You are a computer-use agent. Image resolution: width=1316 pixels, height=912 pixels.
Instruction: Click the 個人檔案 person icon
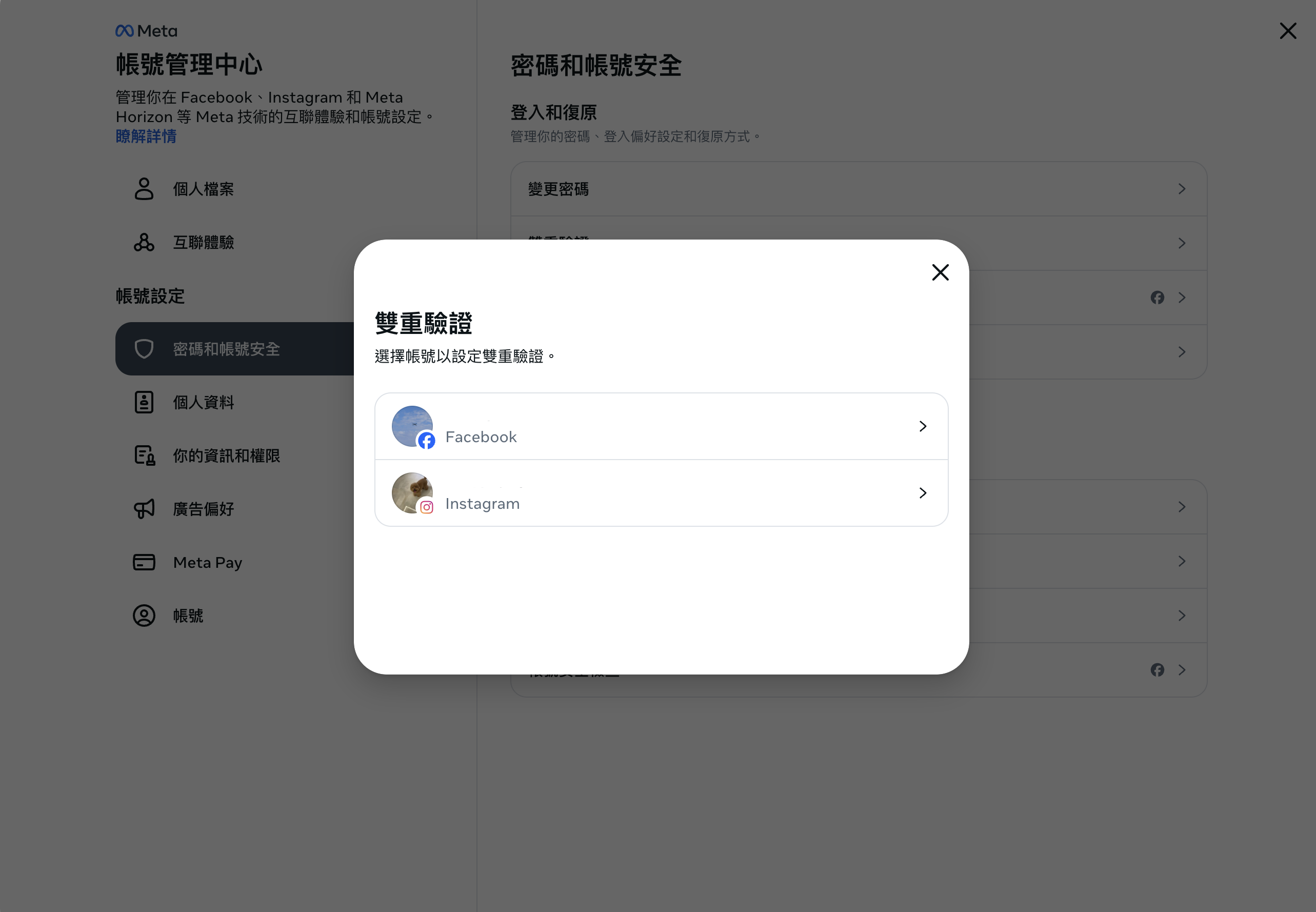tap(144, 189)
